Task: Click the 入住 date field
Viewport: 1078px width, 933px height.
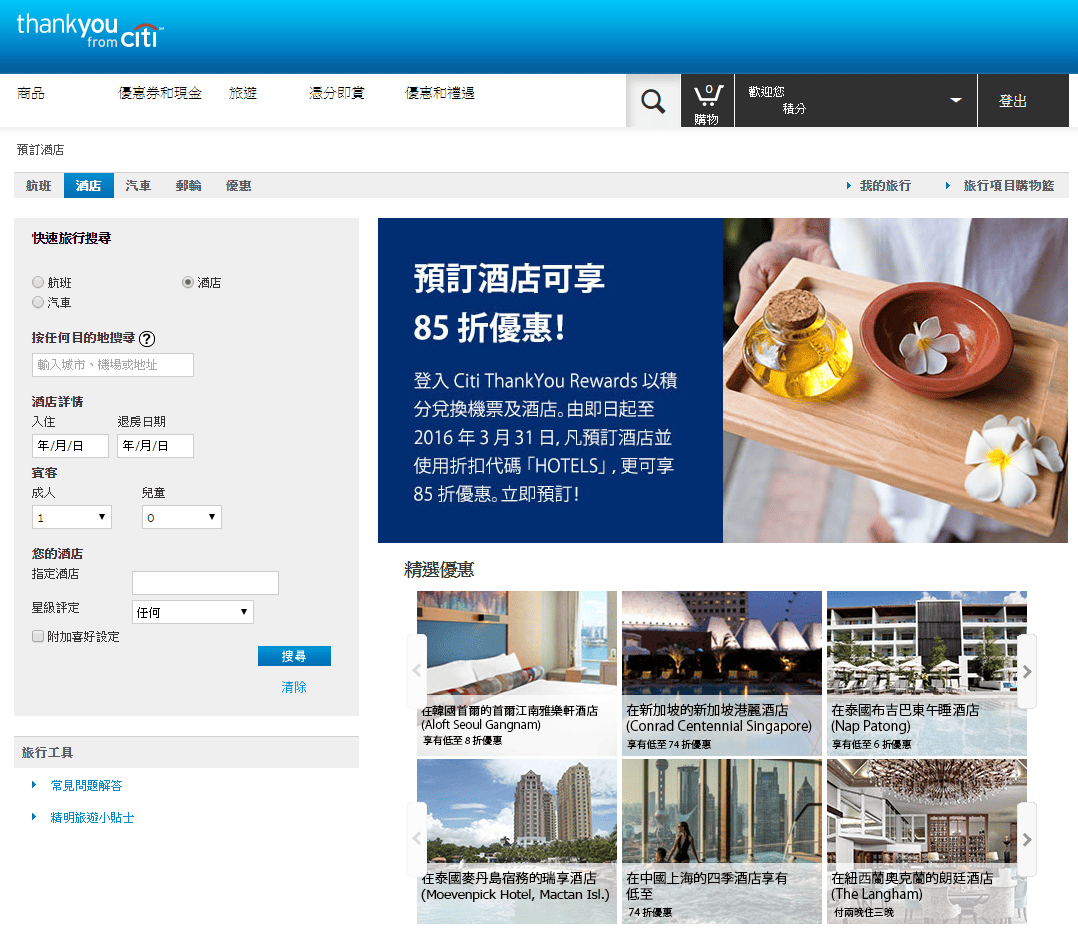Action: (69, 445)
